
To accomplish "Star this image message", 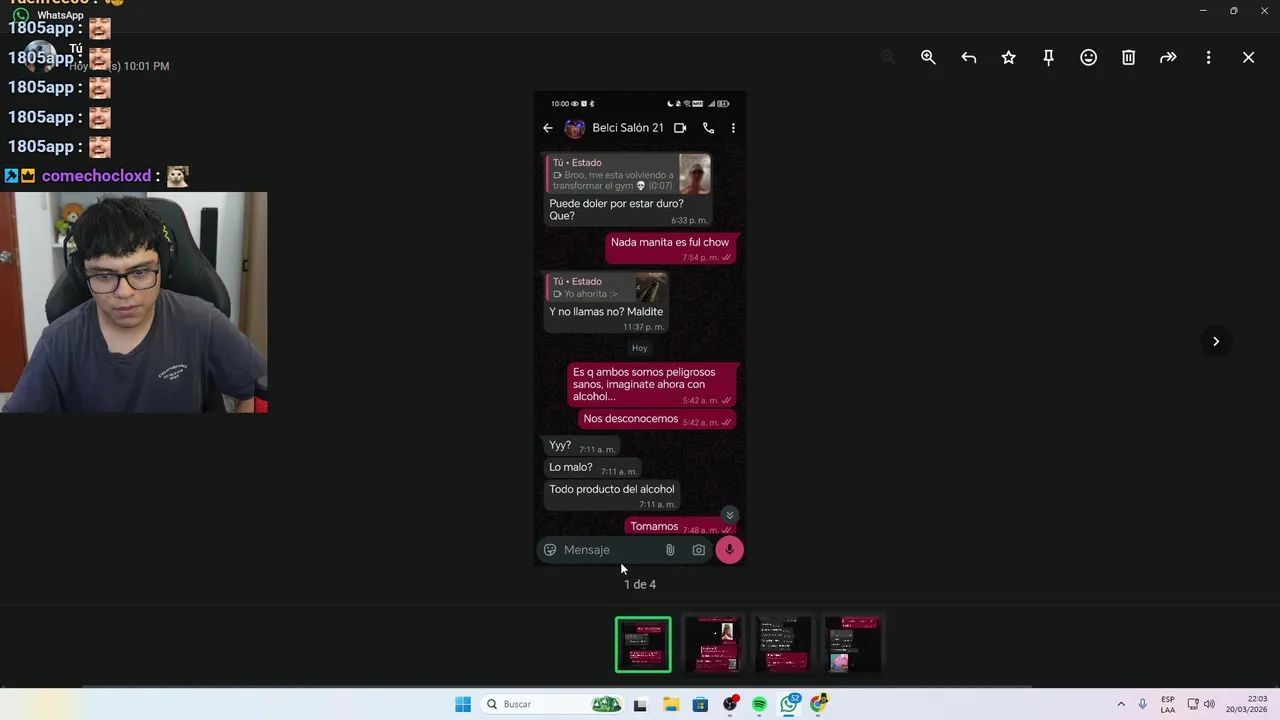I will click(x=1008, y=58).
